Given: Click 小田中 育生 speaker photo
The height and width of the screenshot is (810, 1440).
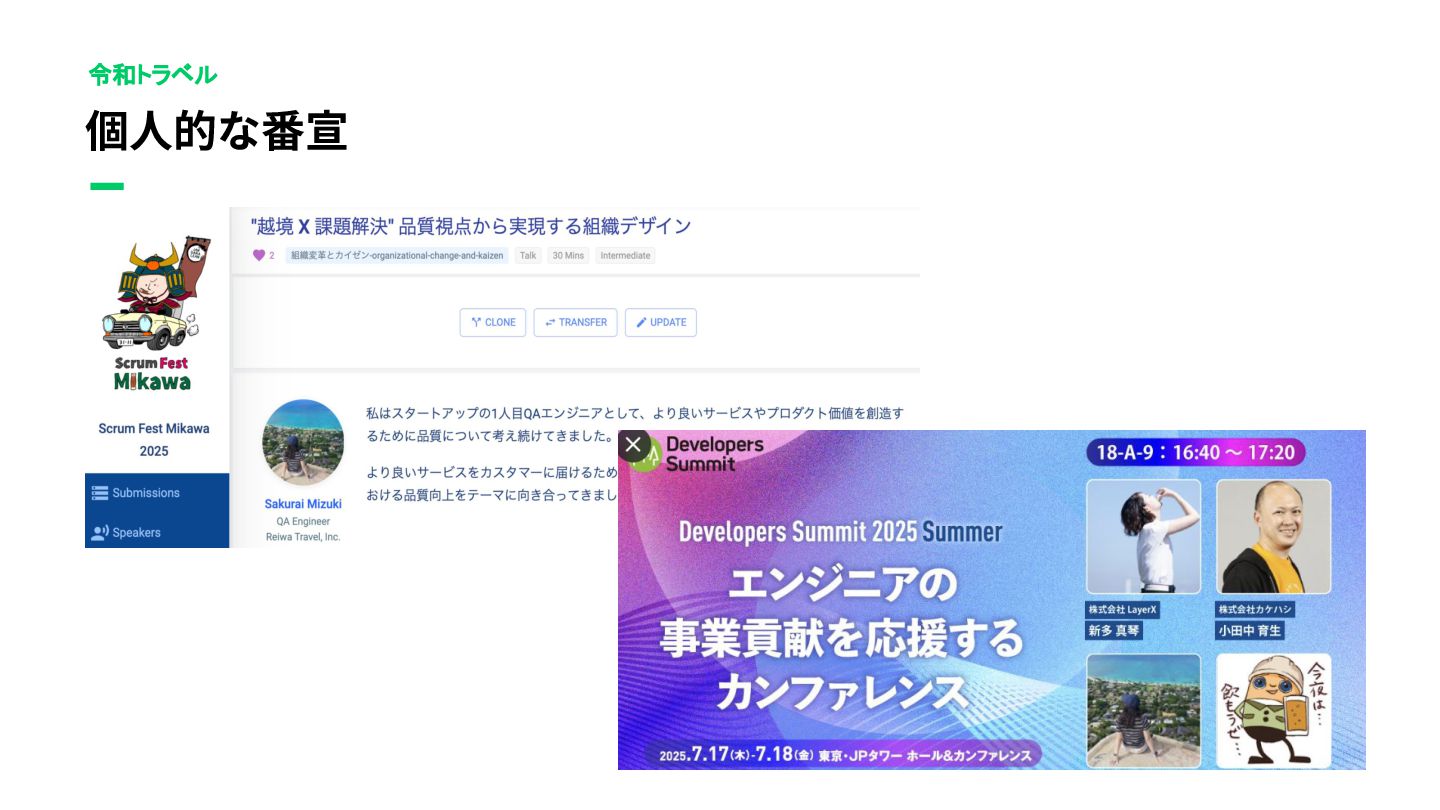Looking at the screenshot, I should point(1274,537).
